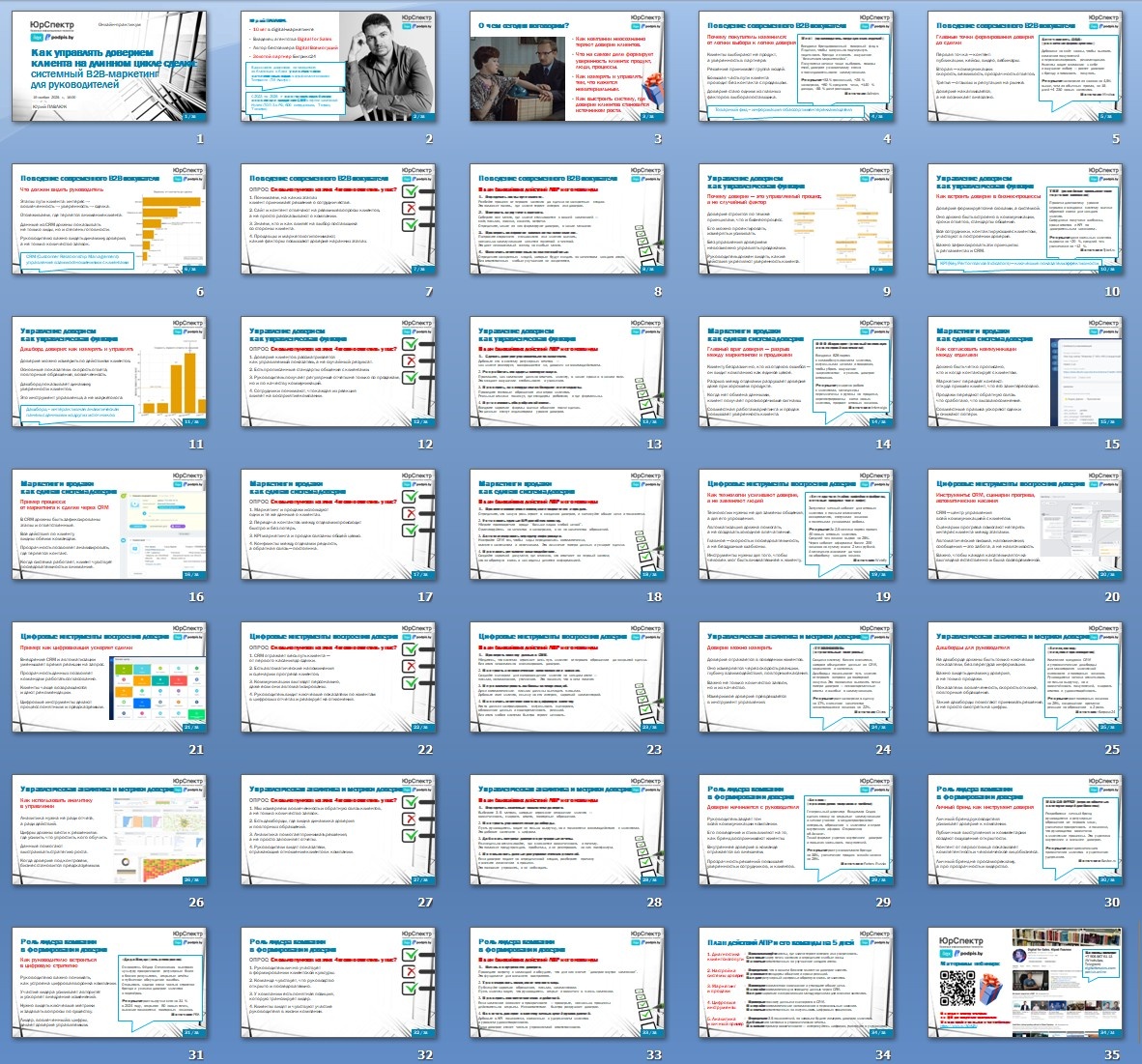
Task: Select slide 15 thumbnail
Action: point(1025,371)
